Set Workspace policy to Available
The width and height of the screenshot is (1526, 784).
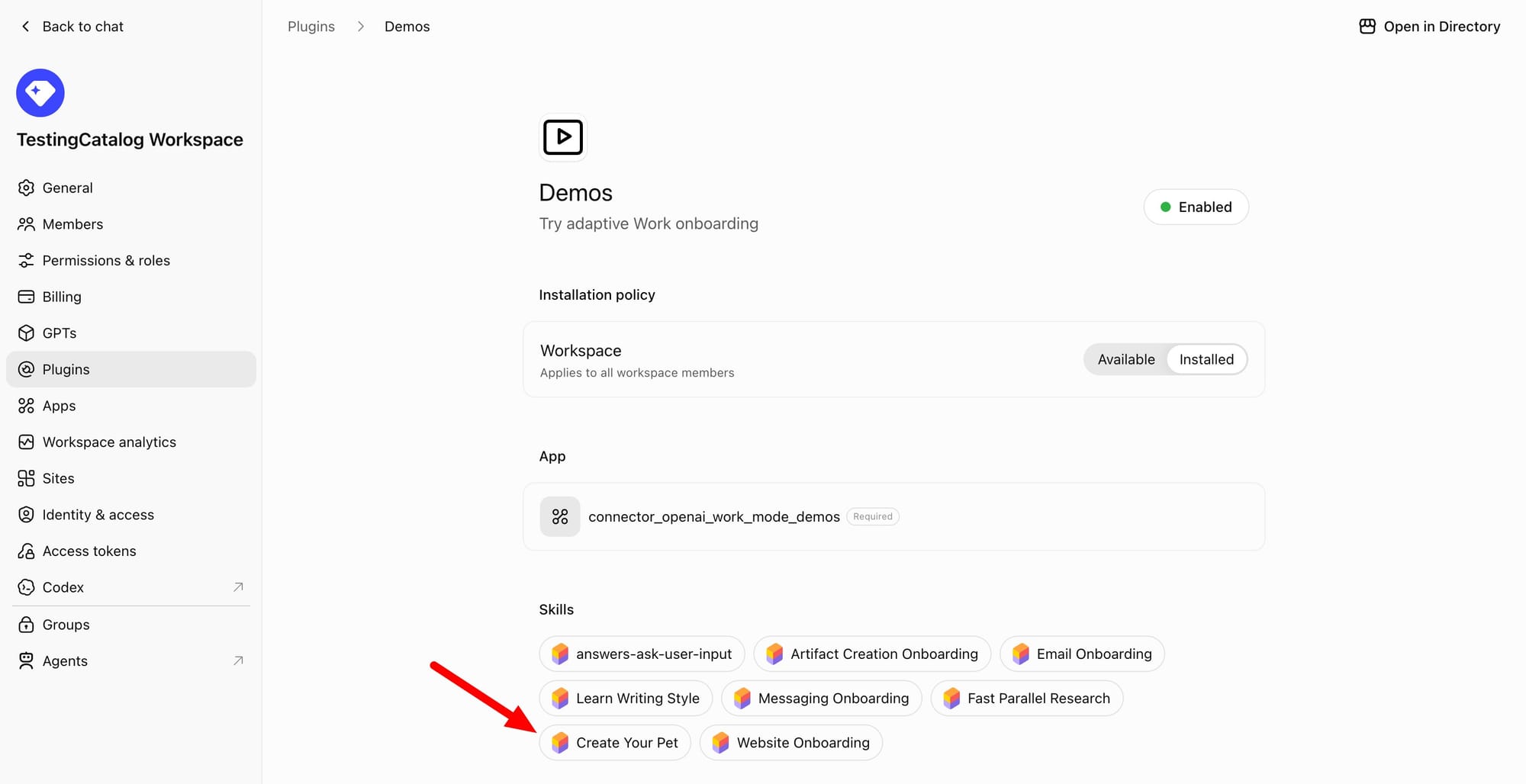(x=1126, y=360)
